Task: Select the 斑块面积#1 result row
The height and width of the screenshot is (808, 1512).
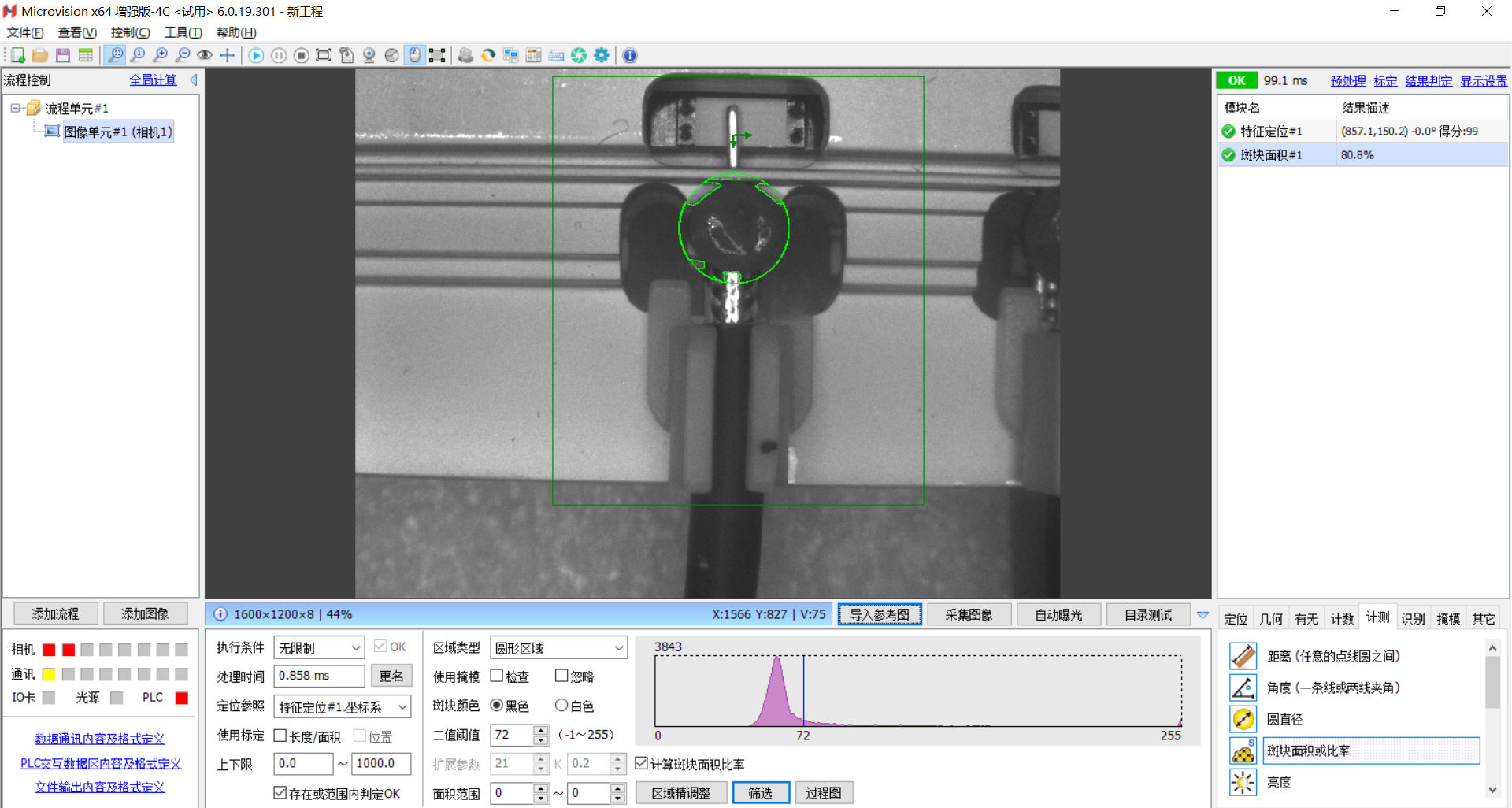Action: [x=1363, y=154]
